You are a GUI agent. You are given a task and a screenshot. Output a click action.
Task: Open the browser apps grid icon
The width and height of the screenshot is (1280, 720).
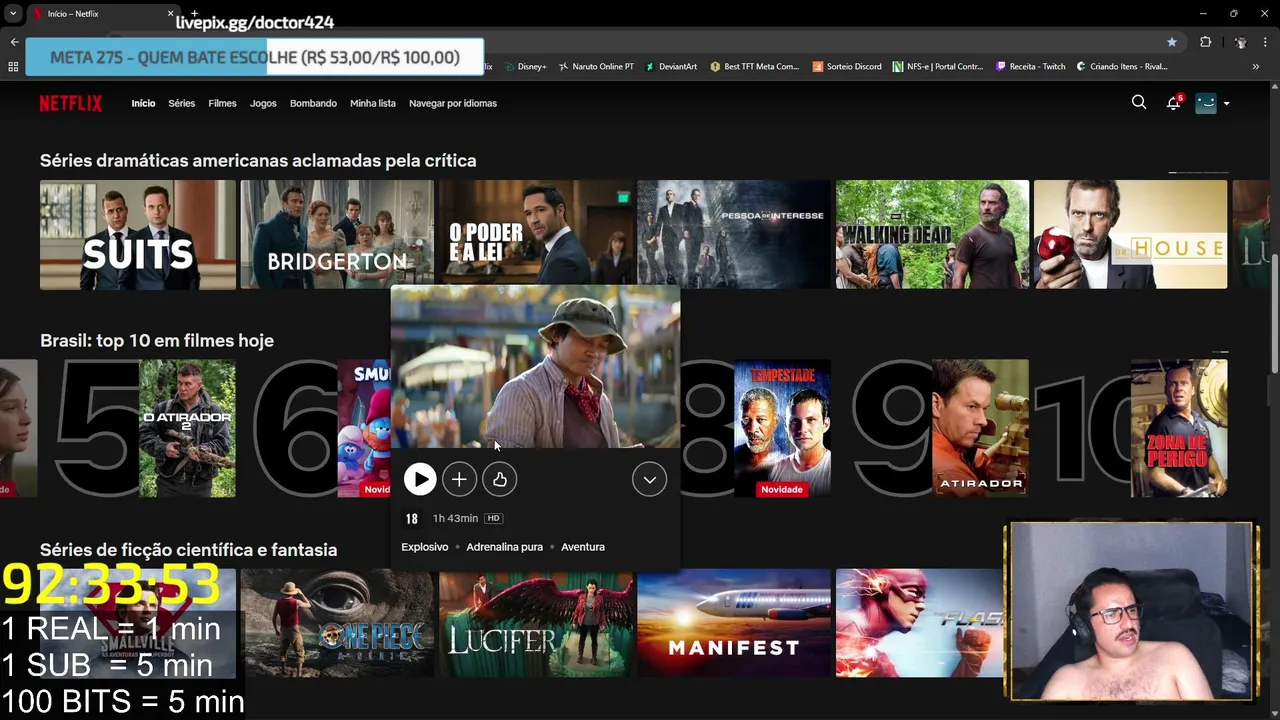point(13,66)
